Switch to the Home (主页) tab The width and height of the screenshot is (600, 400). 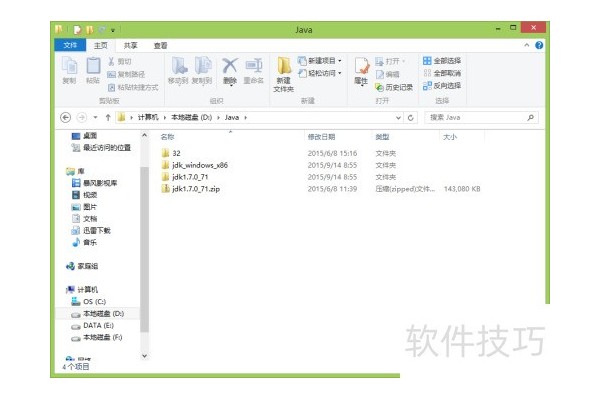101,46
